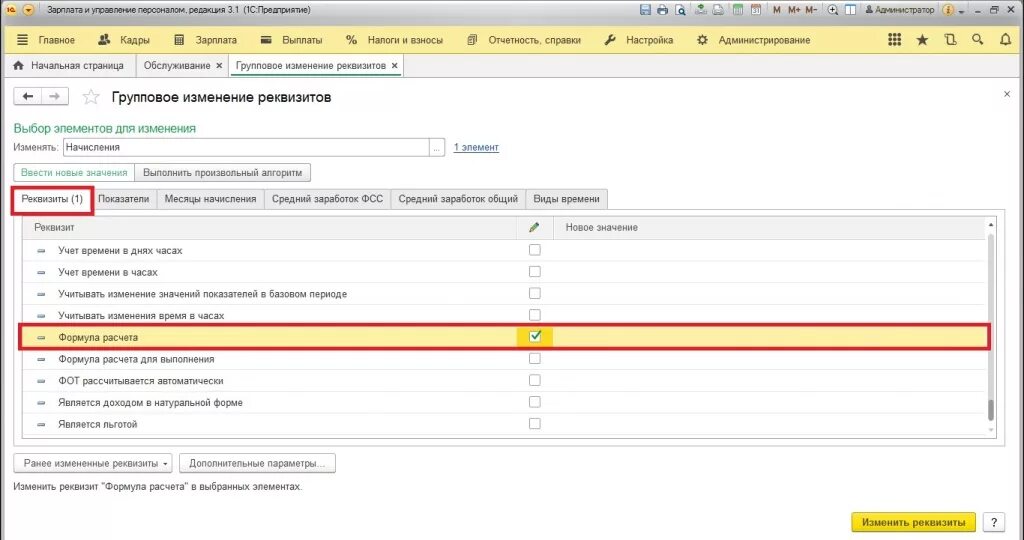Open the 1 элемент link
1024x540 pixels.
point(476,148)
